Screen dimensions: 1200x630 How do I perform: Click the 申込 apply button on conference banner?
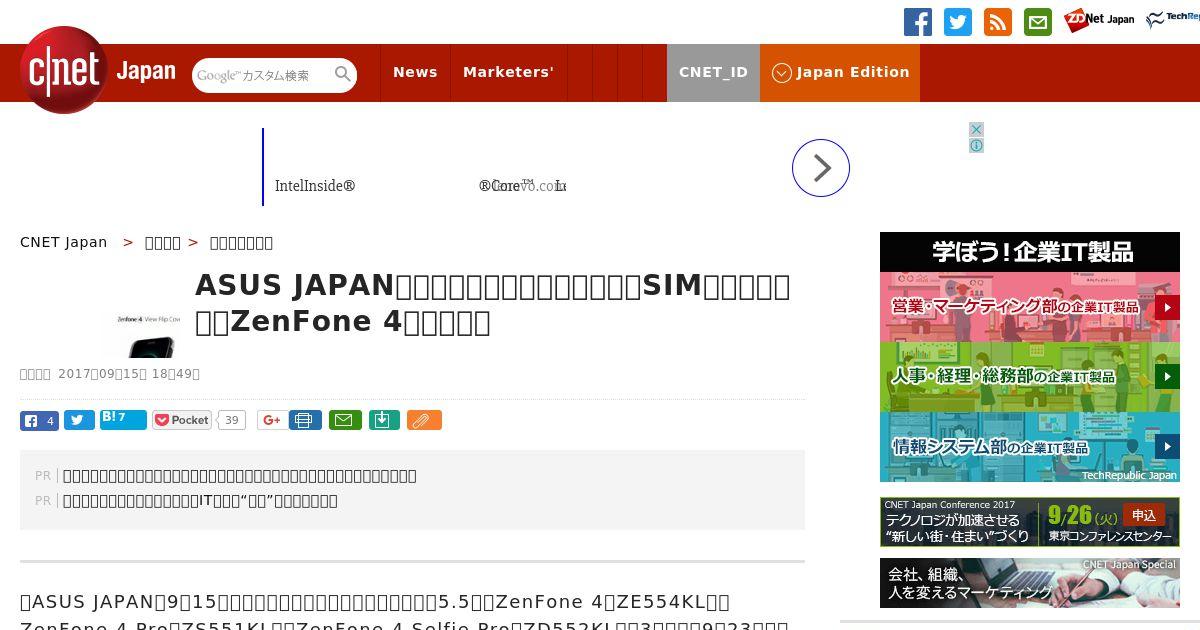tap(1143, 515)
